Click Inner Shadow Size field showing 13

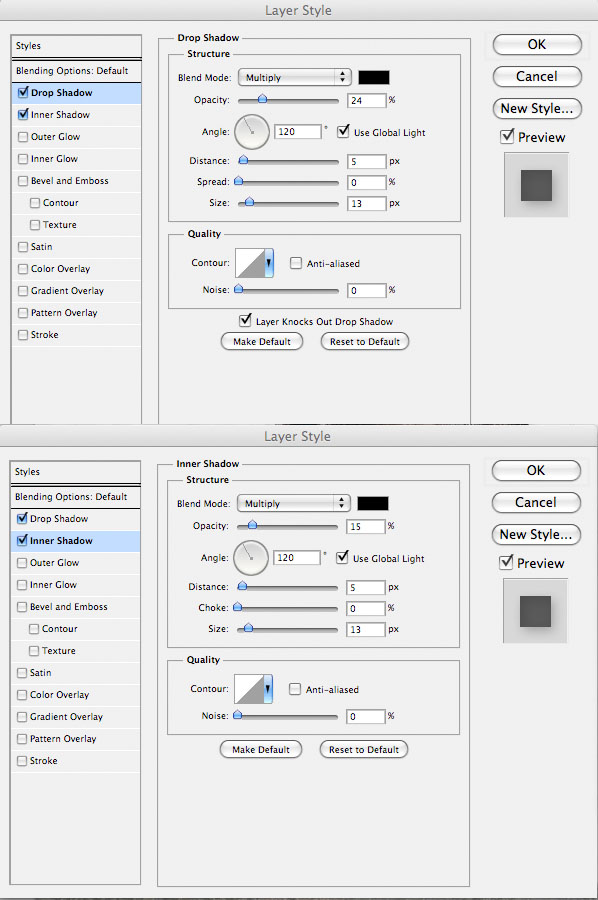[365, 630]
